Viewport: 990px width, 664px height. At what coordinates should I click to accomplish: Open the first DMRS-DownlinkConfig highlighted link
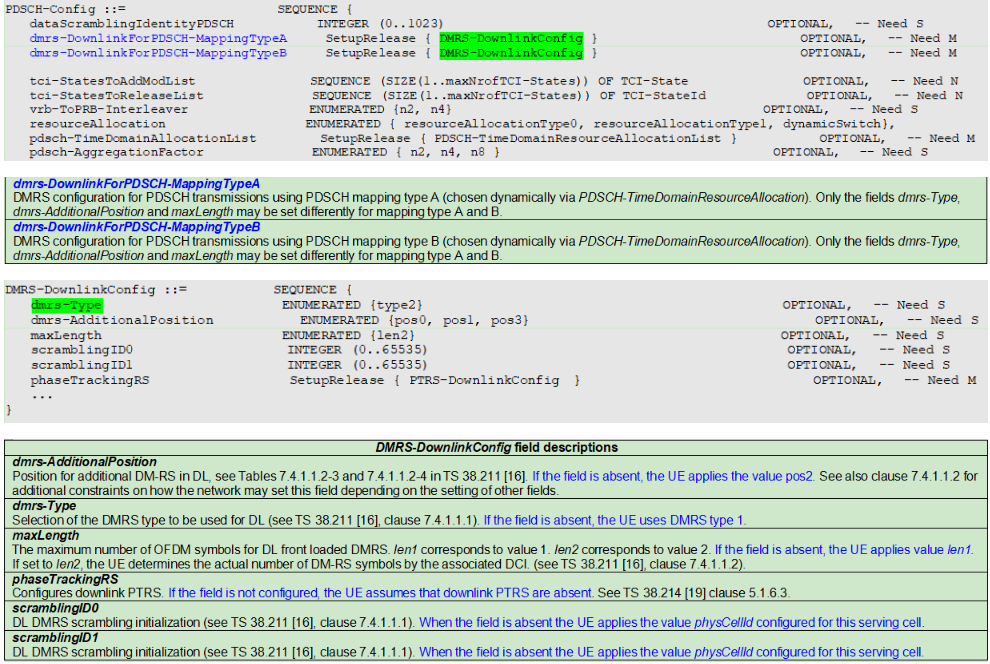(x=510, y=38)
